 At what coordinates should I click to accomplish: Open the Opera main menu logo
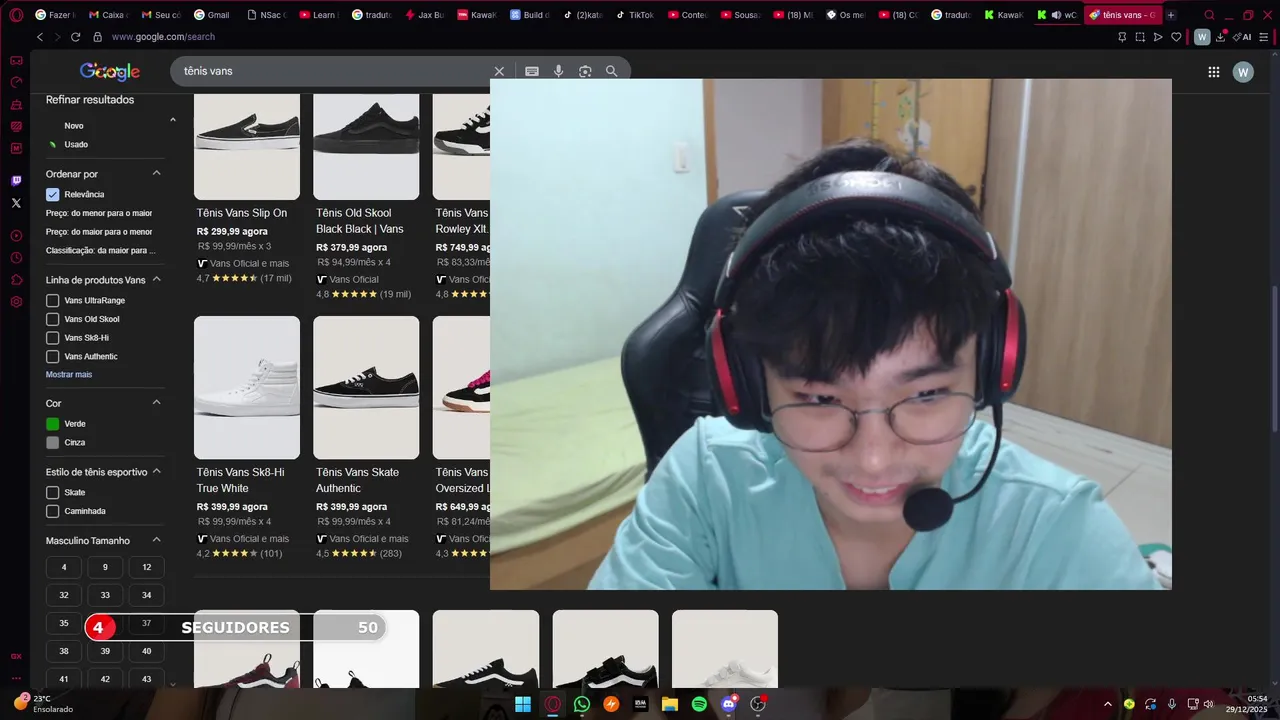point(16,15)
